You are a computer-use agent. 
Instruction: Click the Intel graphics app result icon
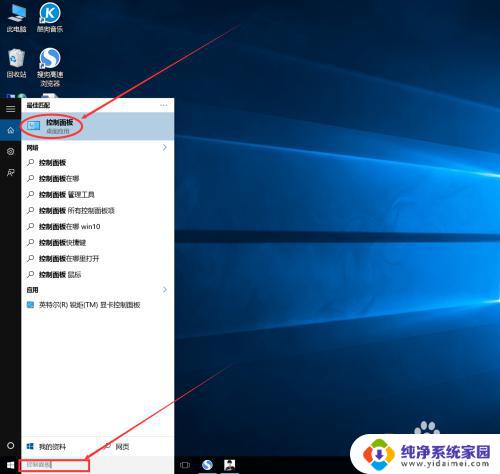pos(30,304)
